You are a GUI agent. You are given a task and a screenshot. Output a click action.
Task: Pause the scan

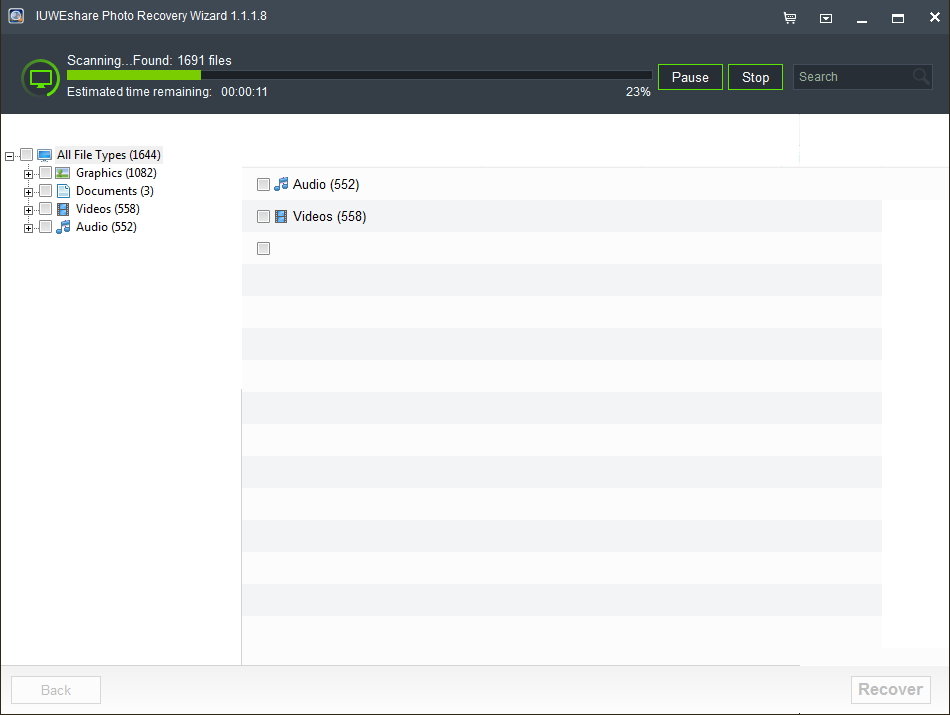690,77
